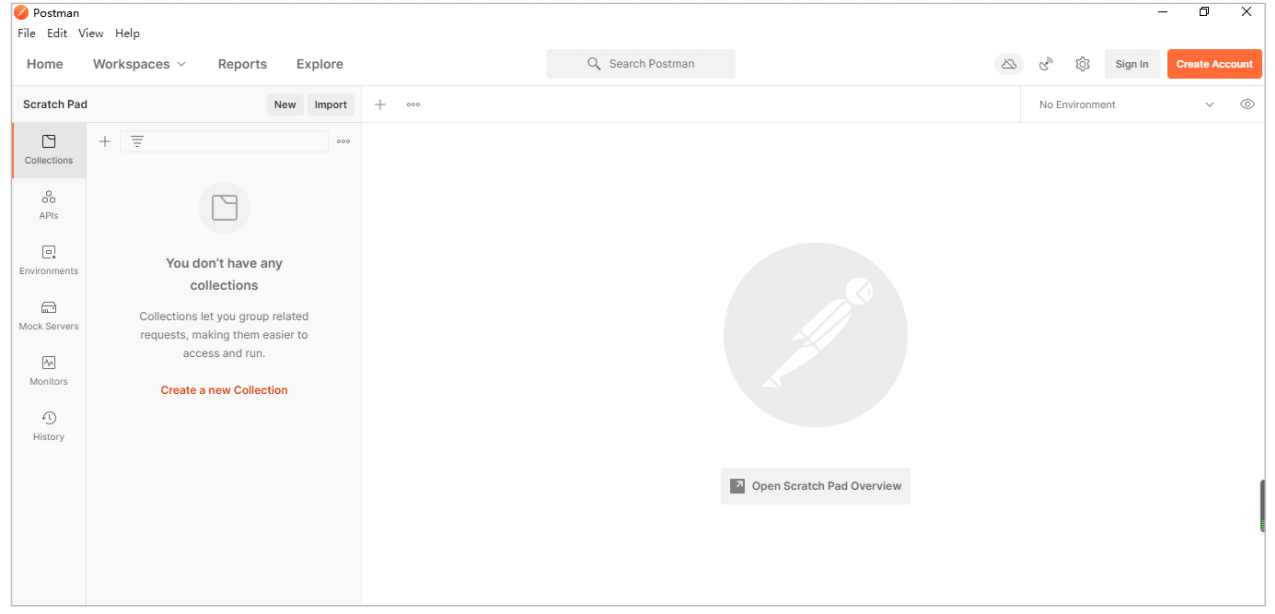Close the Postman window

pos(1247,12)
